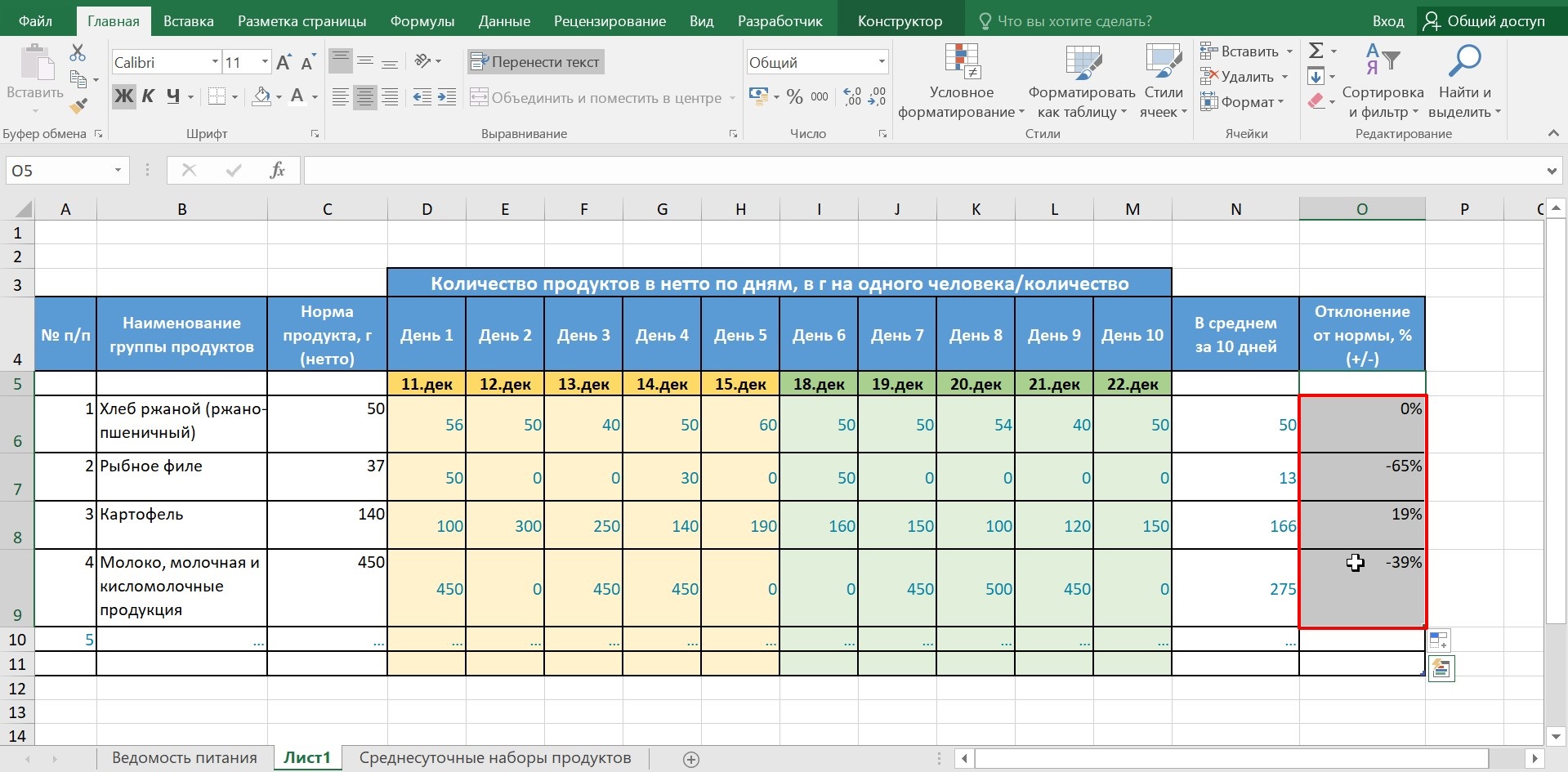
Task: Click Перенести текст wrap text button
Action: click(535, 62)
